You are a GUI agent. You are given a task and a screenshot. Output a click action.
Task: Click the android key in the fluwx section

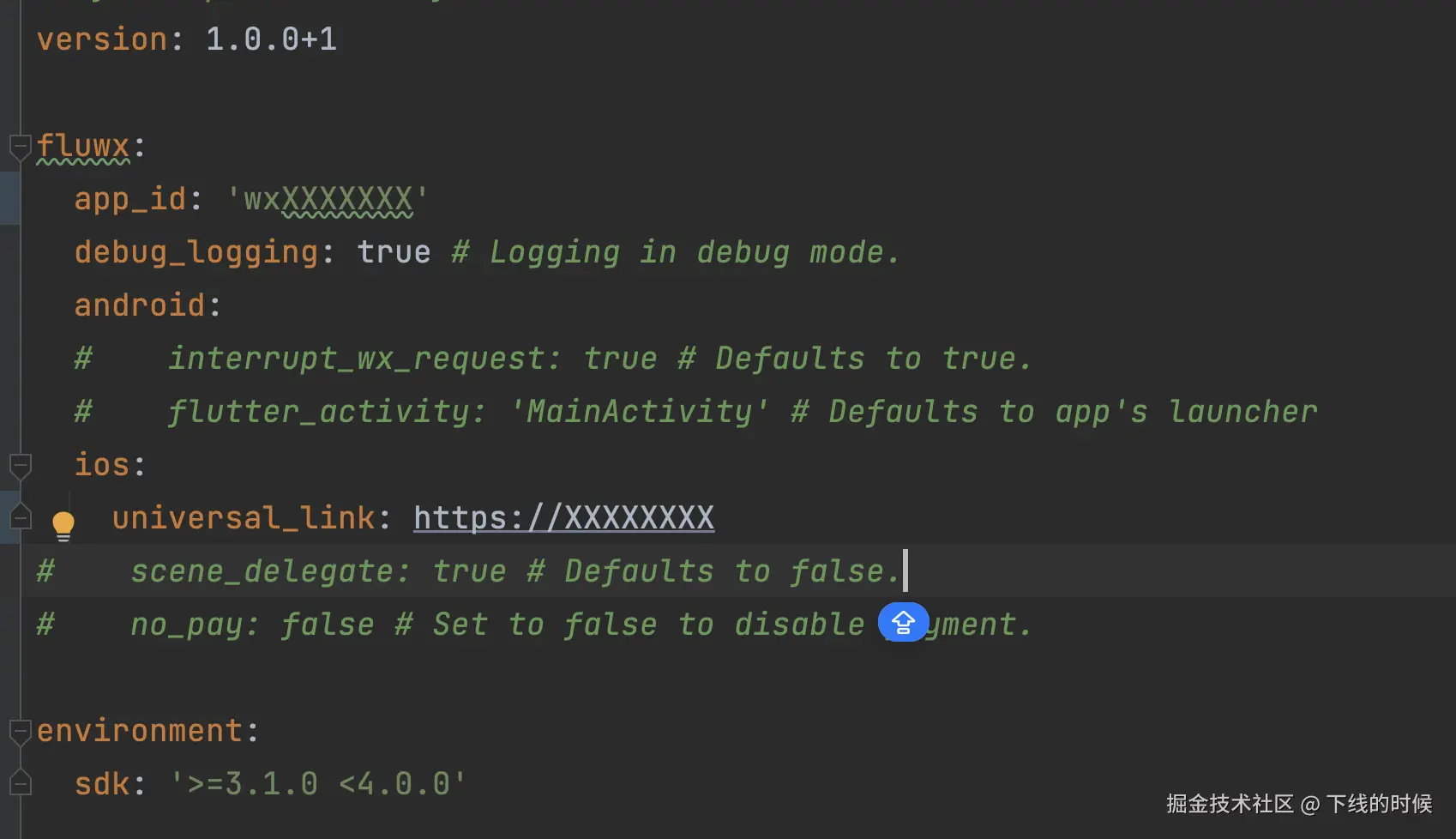pos(140,305)
